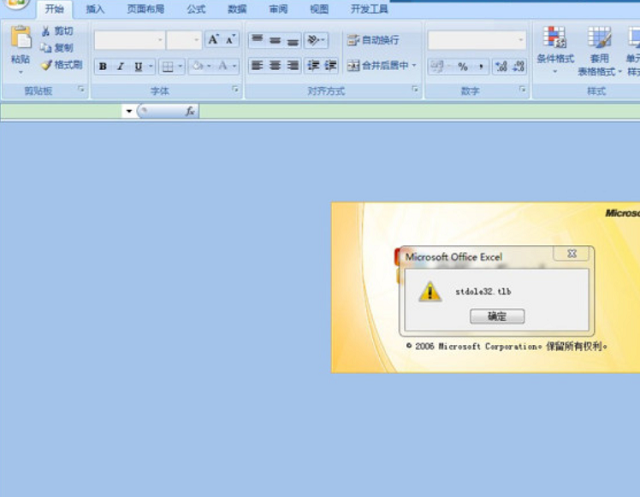Open Clipboard group dialog launcher
Viewport: 640px width, 497px height.
click(x=81, y=89)
